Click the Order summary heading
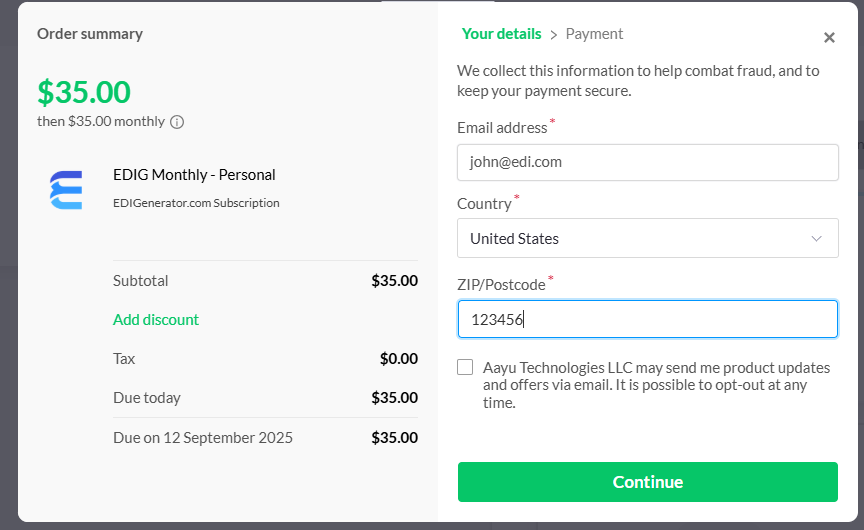Viewport: 864px width, 530px height. pos(90,34)
